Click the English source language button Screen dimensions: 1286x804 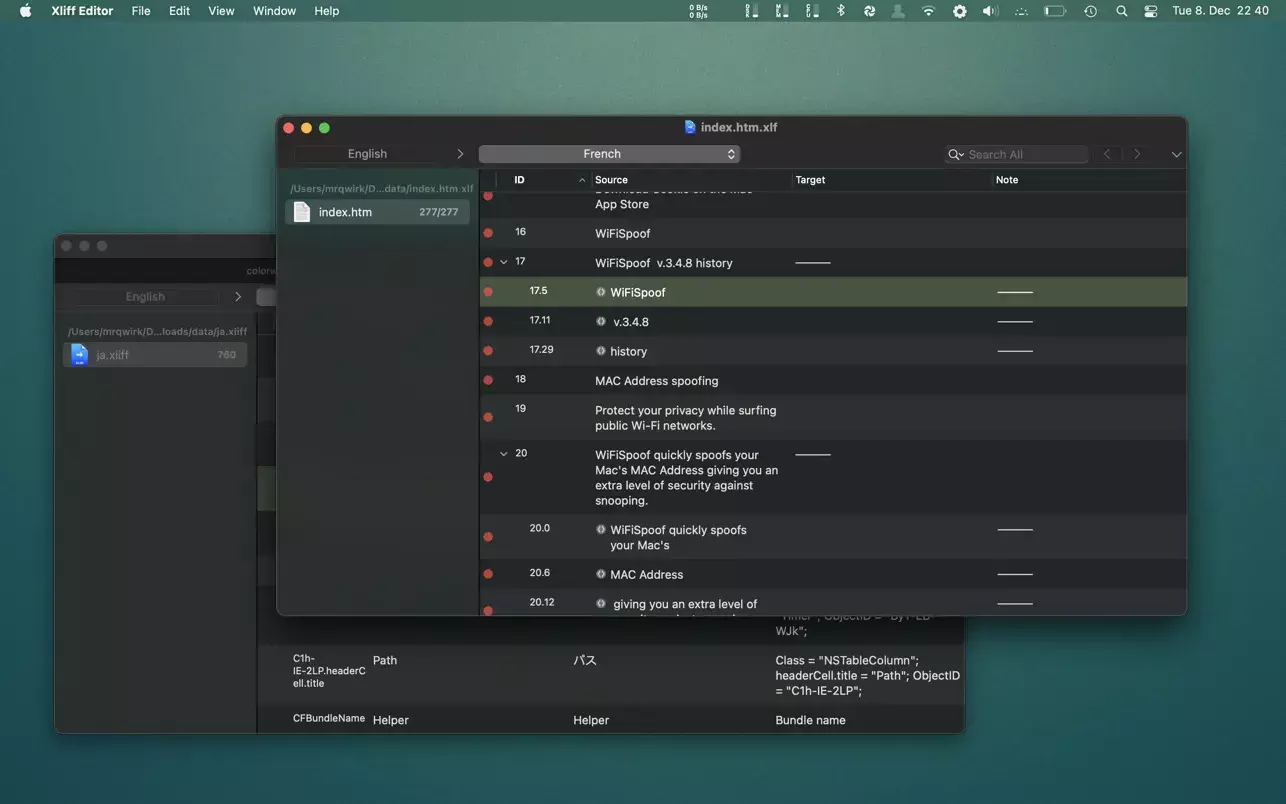click(367, 154)
